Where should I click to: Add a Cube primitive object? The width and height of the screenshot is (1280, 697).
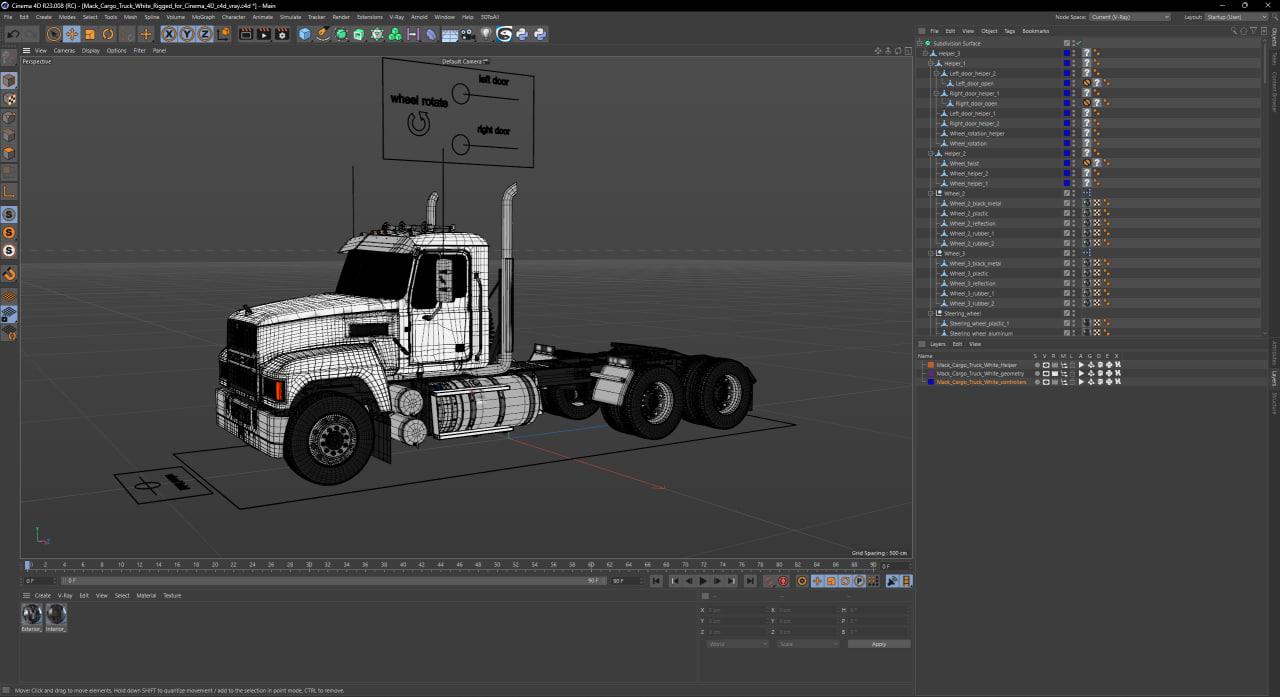(305, 34)
